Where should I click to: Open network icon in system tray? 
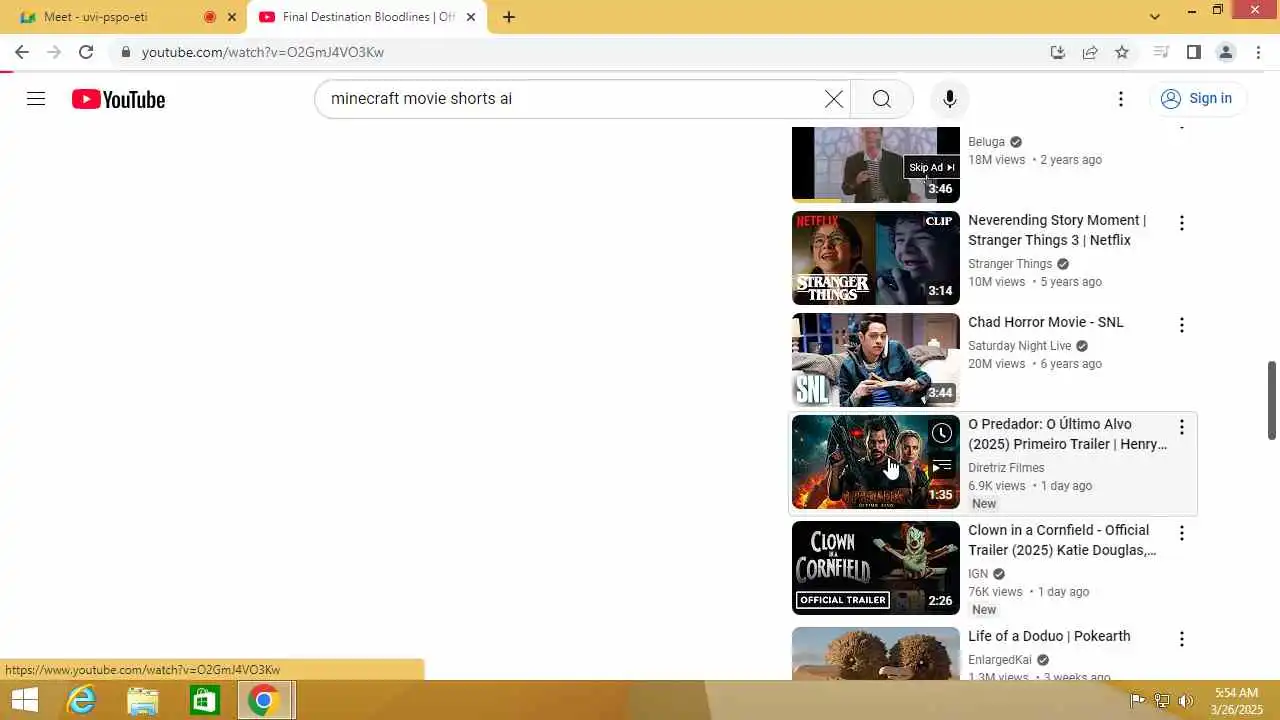1162,700
